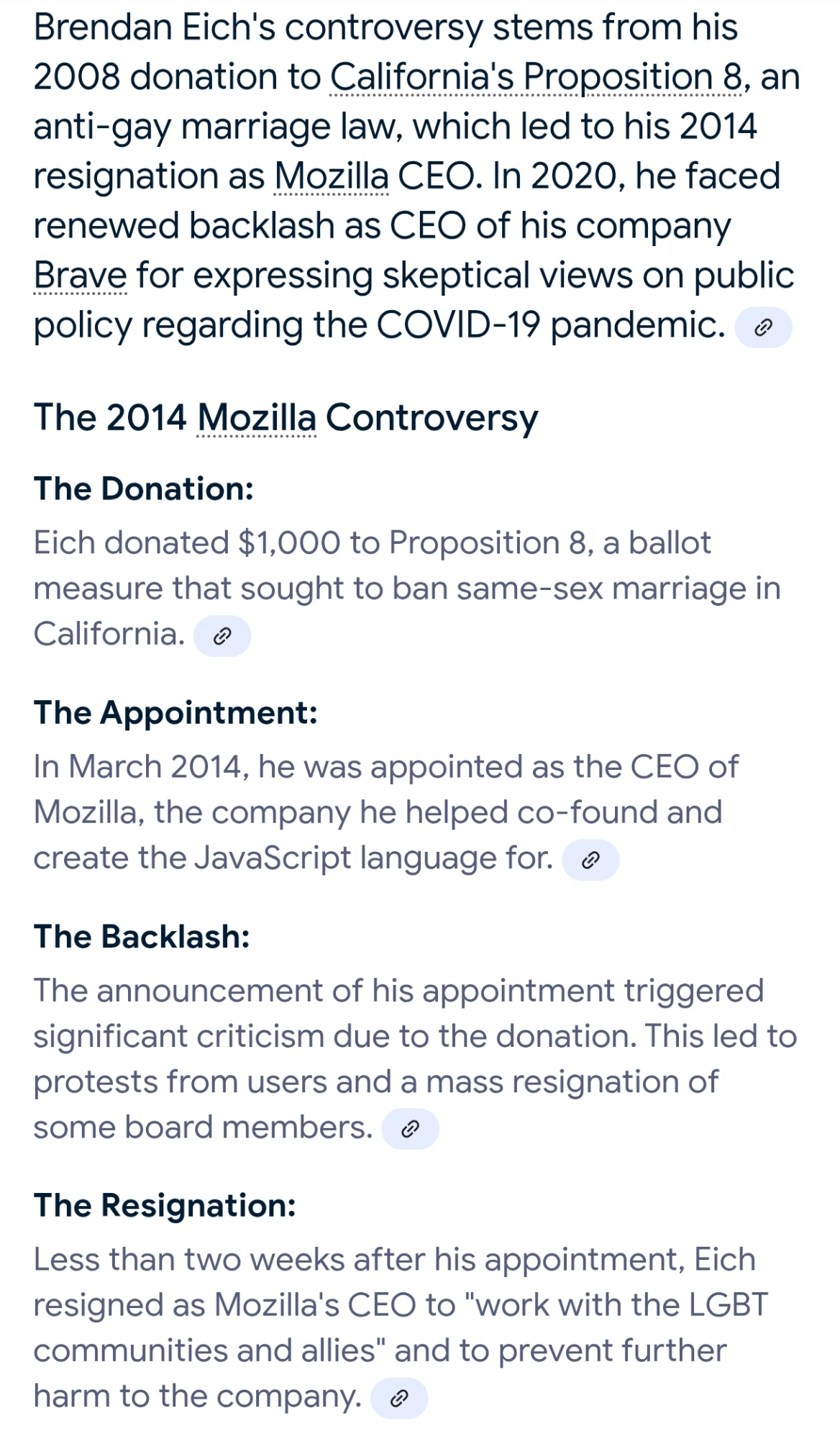Click Mozilla link before 'CEO. In 2020'
This screenshot has width=840, height=1439.
[x=332, y=176]
